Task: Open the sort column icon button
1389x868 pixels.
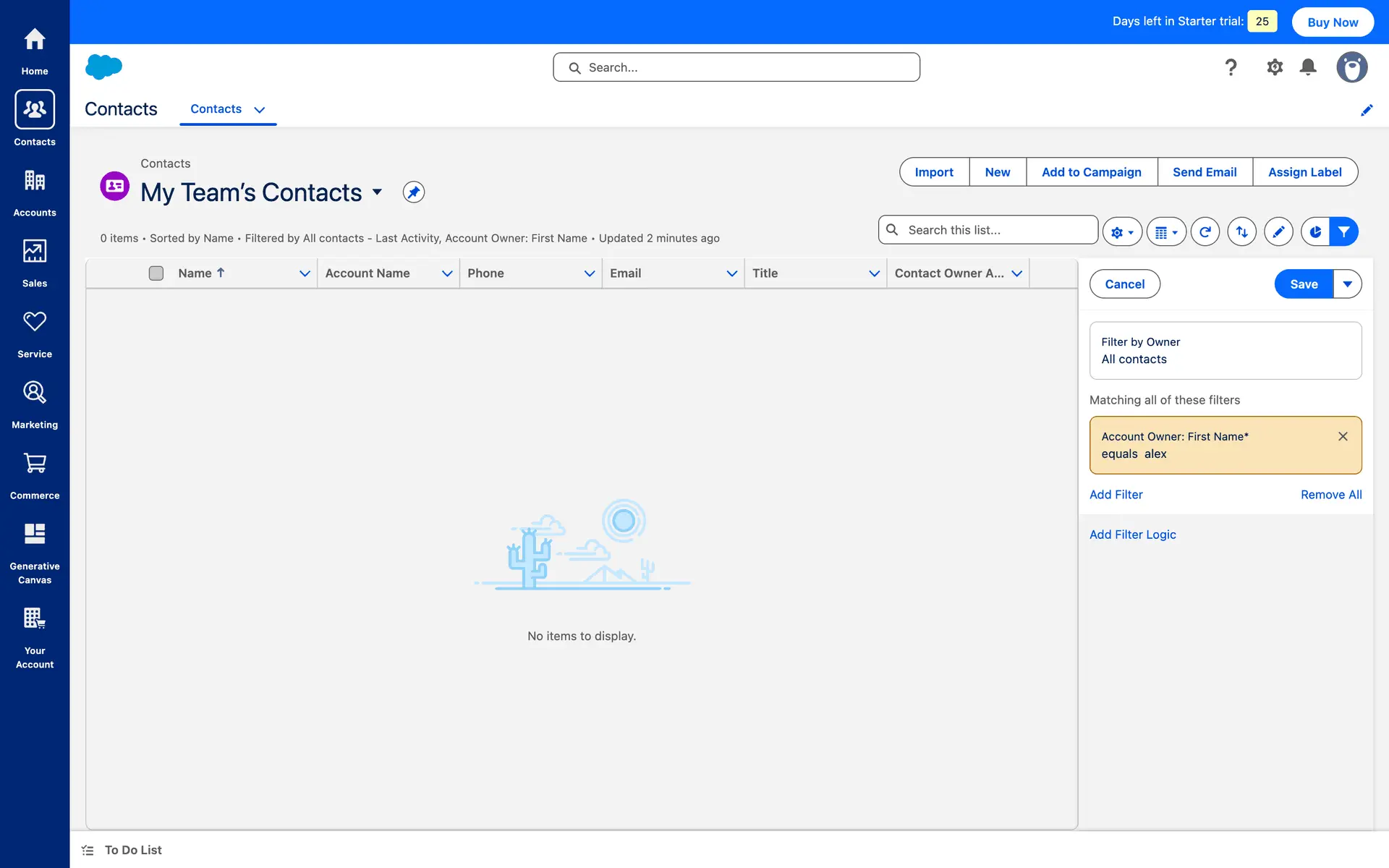Action: (x=1241, y=231)
